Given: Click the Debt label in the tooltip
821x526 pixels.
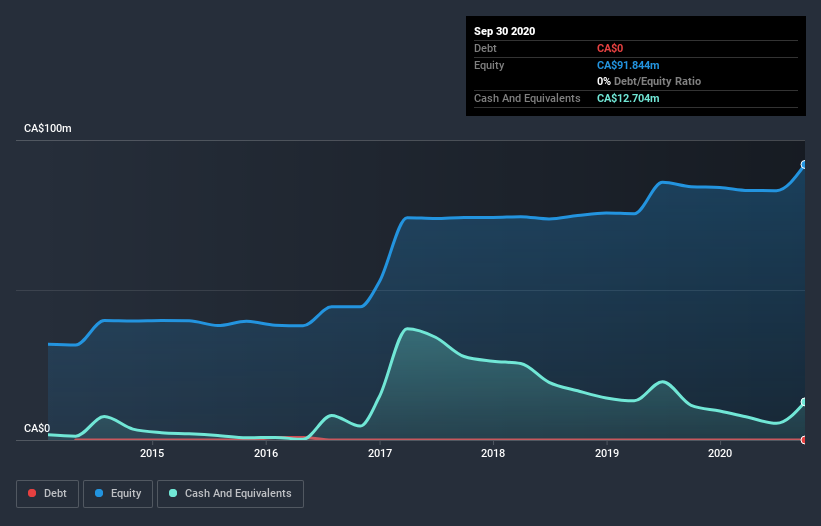Looking at the screenshot, I should (485, 48).
